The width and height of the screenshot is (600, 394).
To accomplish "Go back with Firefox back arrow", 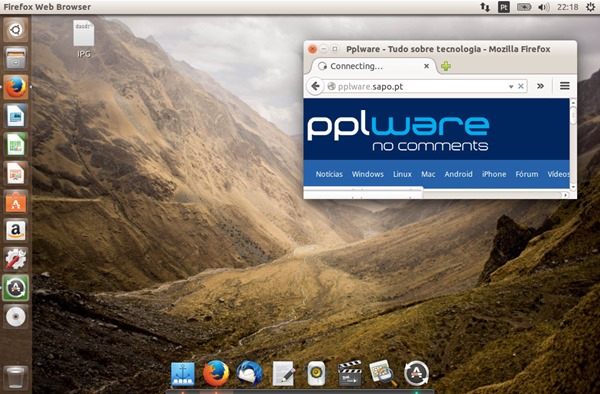I will tap(315, 86).
